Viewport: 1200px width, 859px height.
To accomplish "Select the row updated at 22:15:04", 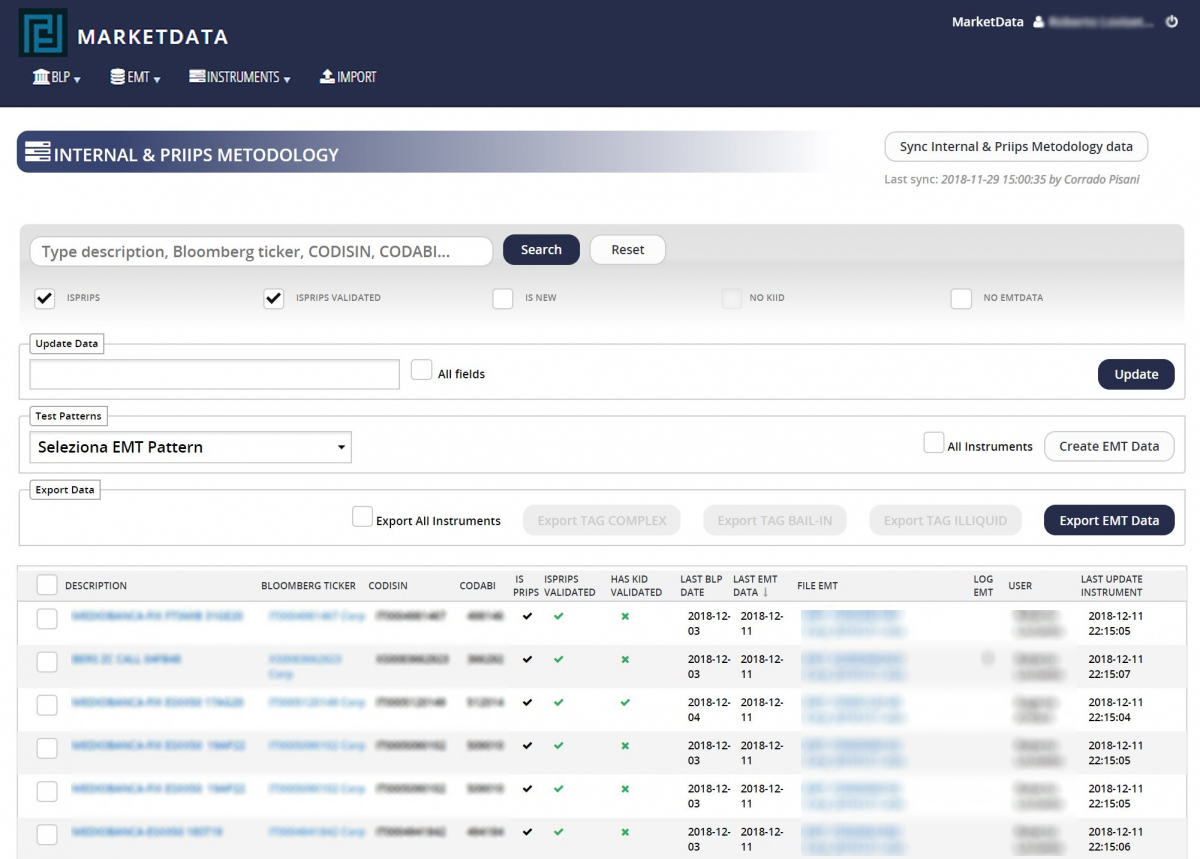I will click(x=47, y=705).
